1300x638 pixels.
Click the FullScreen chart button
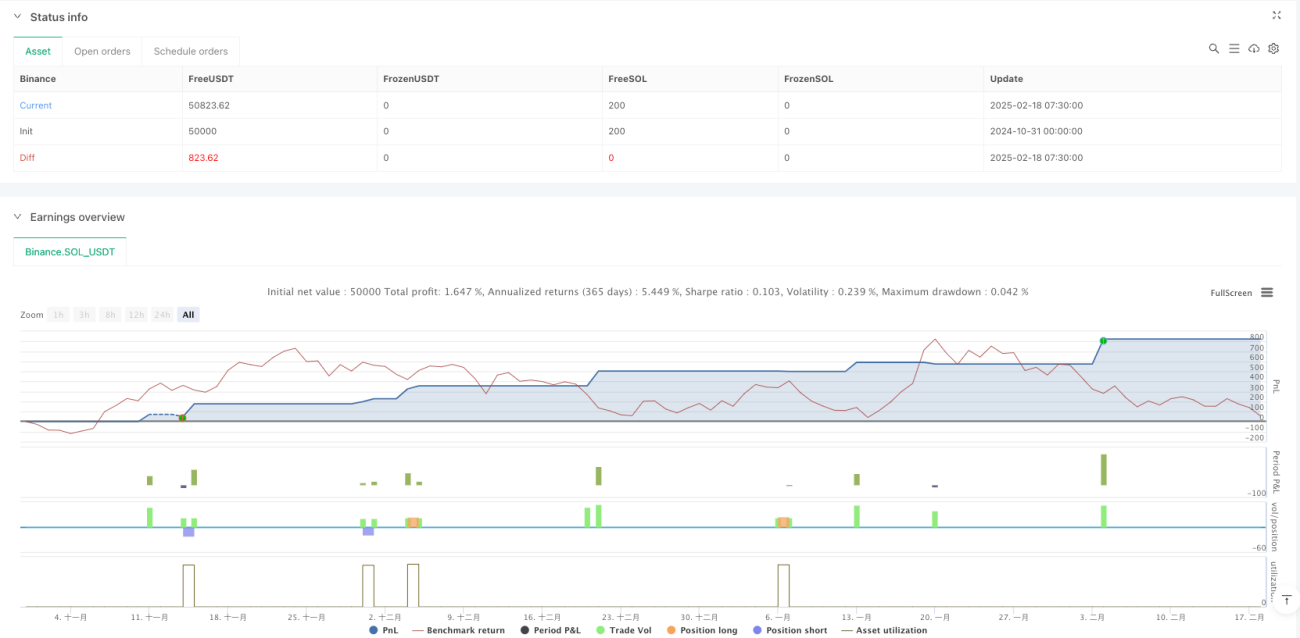tap(1231, 293)
